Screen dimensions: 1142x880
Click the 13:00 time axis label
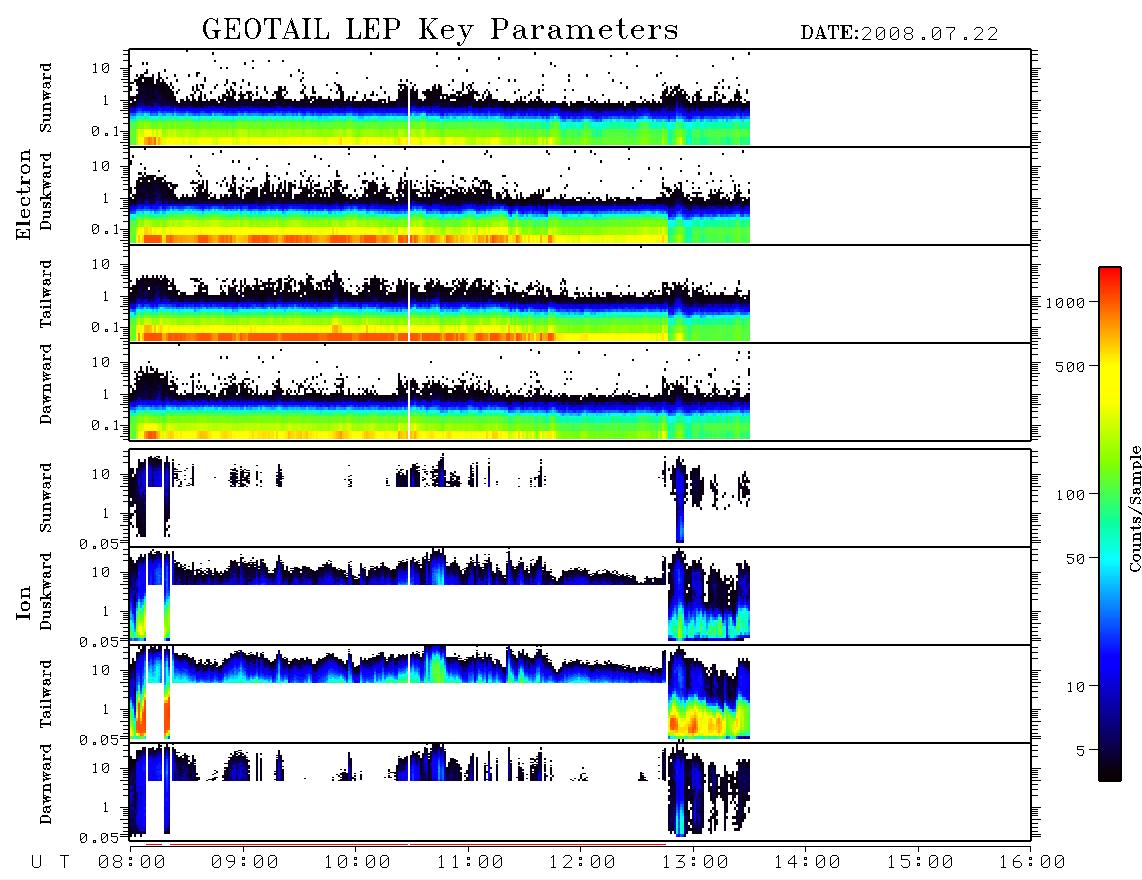coord(695,862)
